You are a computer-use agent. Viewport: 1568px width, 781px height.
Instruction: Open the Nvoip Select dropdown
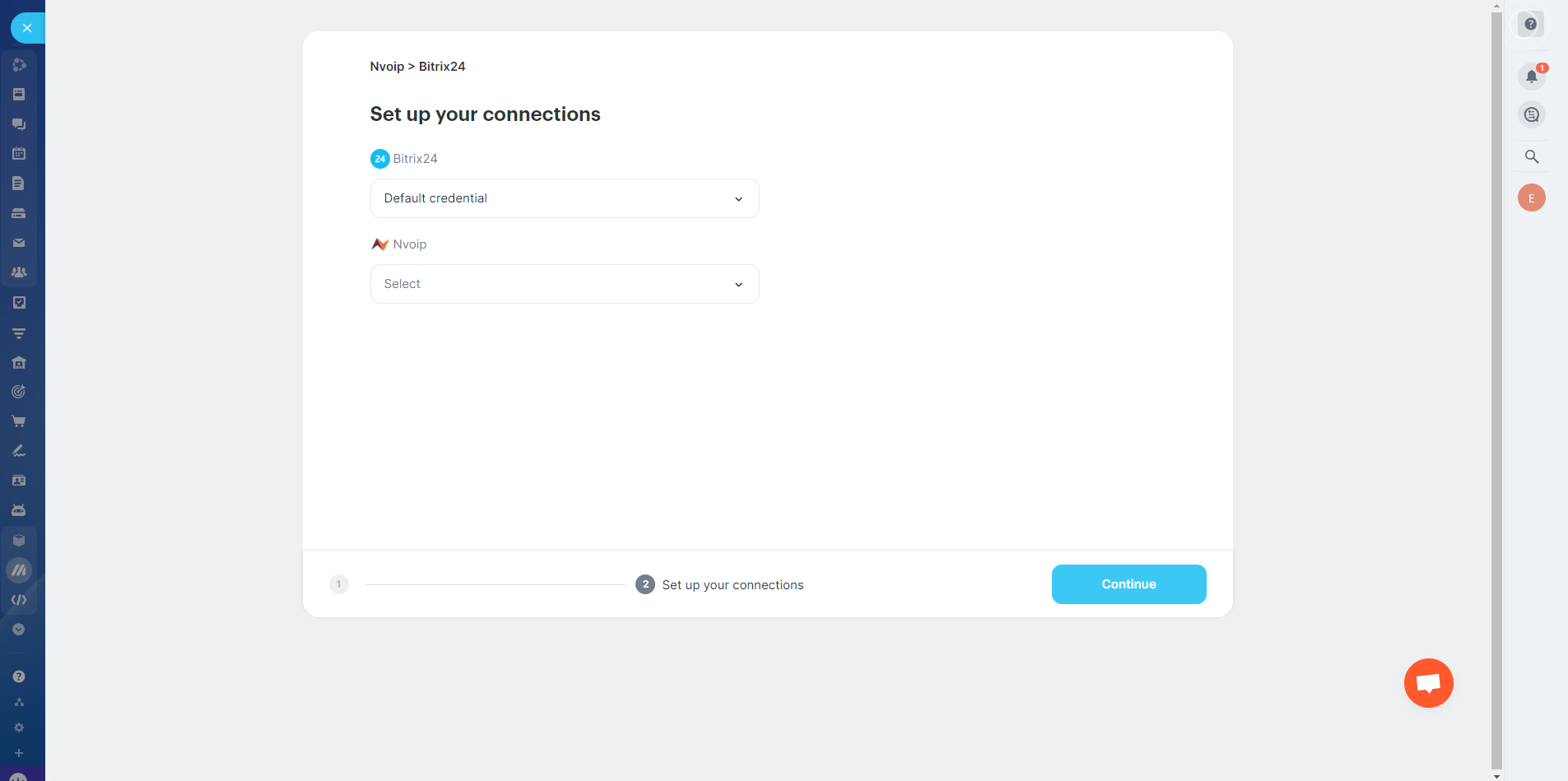tap(565, 284)
